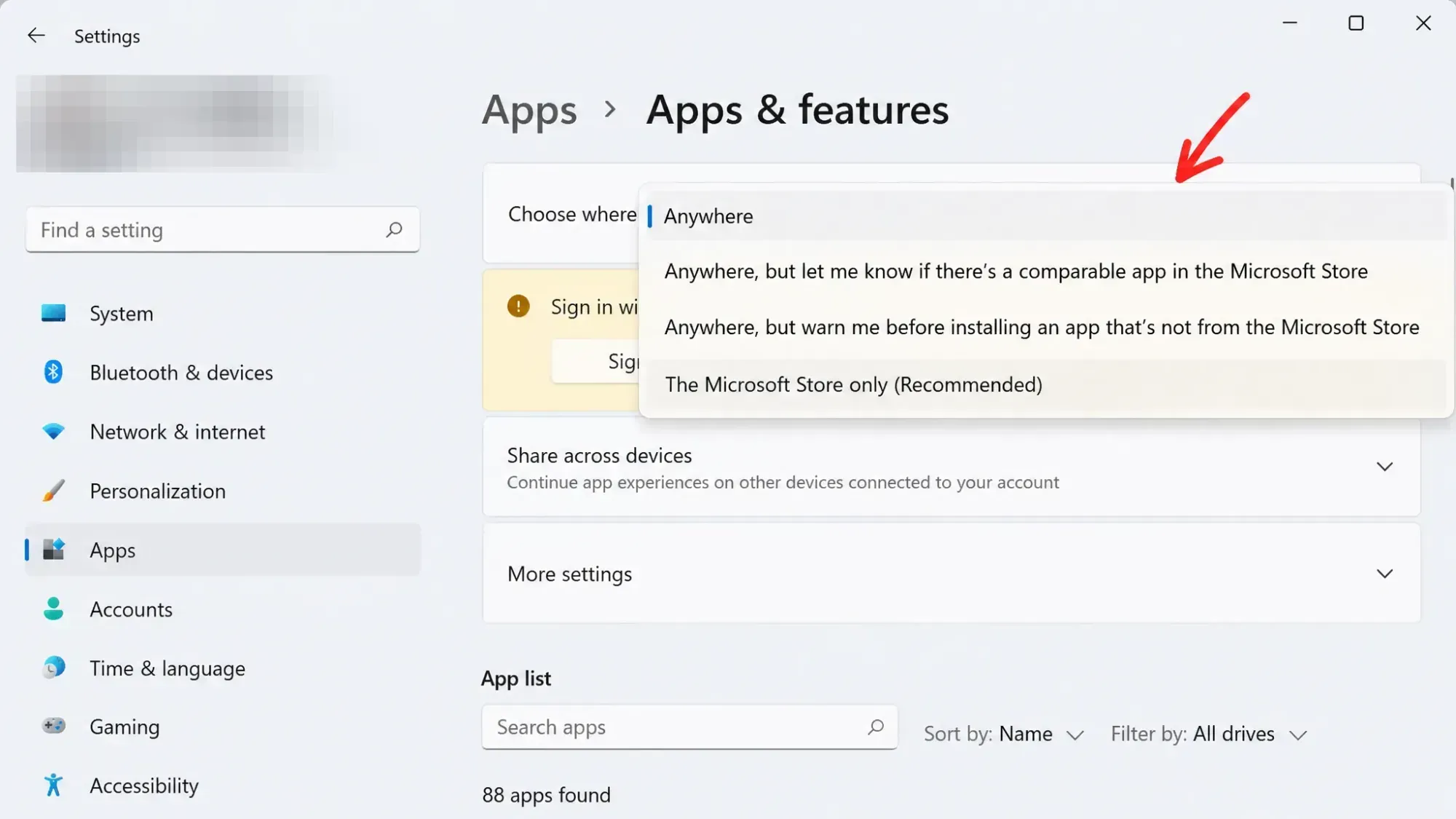The height and width of the screenshot is (819, 1456).
Task: Click the warning icon beside Sign in
Action: (518, 306)
